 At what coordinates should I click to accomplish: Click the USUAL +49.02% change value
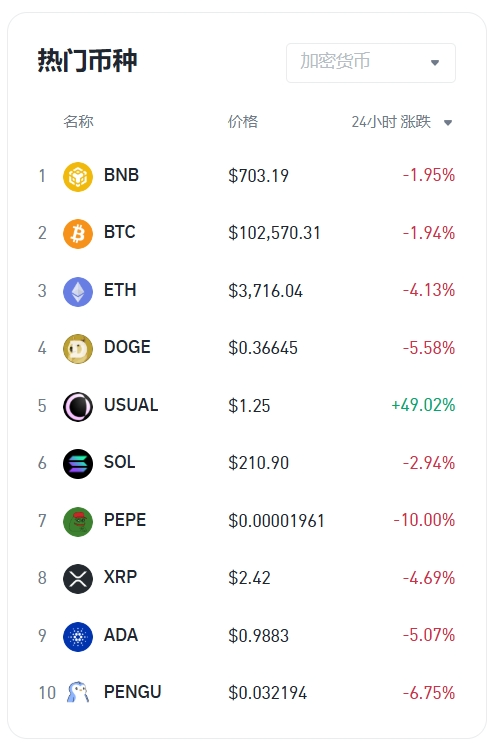423,405
